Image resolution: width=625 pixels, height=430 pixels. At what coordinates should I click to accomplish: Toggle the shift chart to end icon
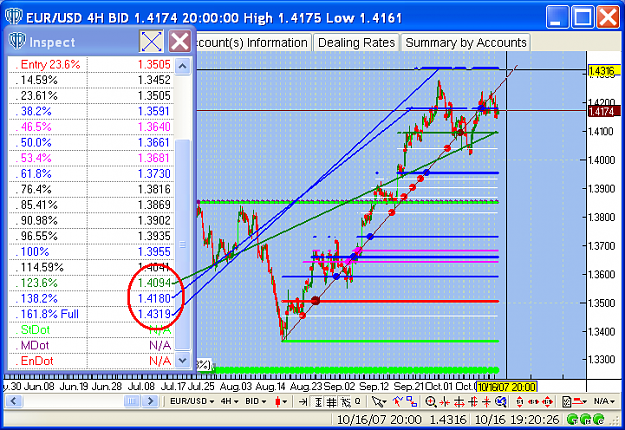pos(303,402)
